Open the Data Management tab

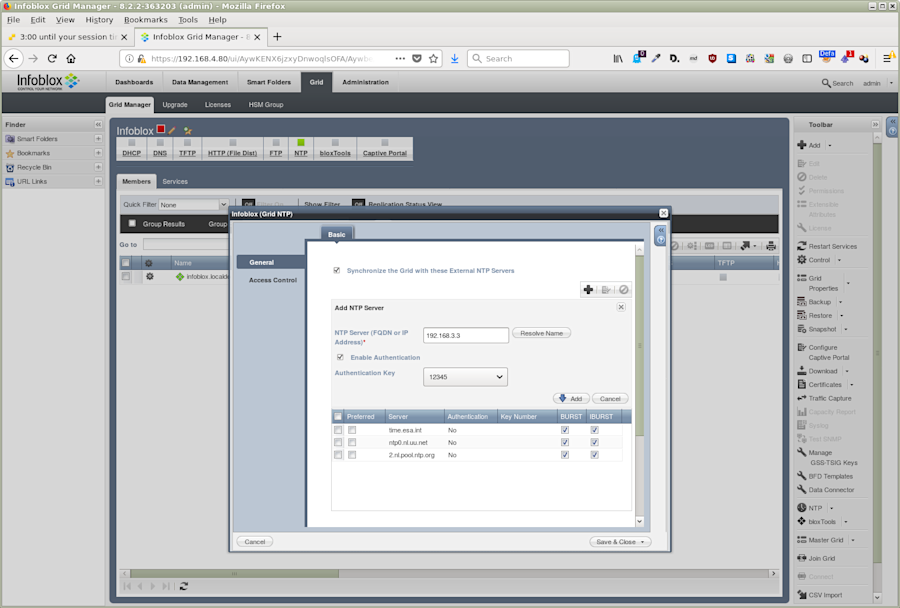200,82
